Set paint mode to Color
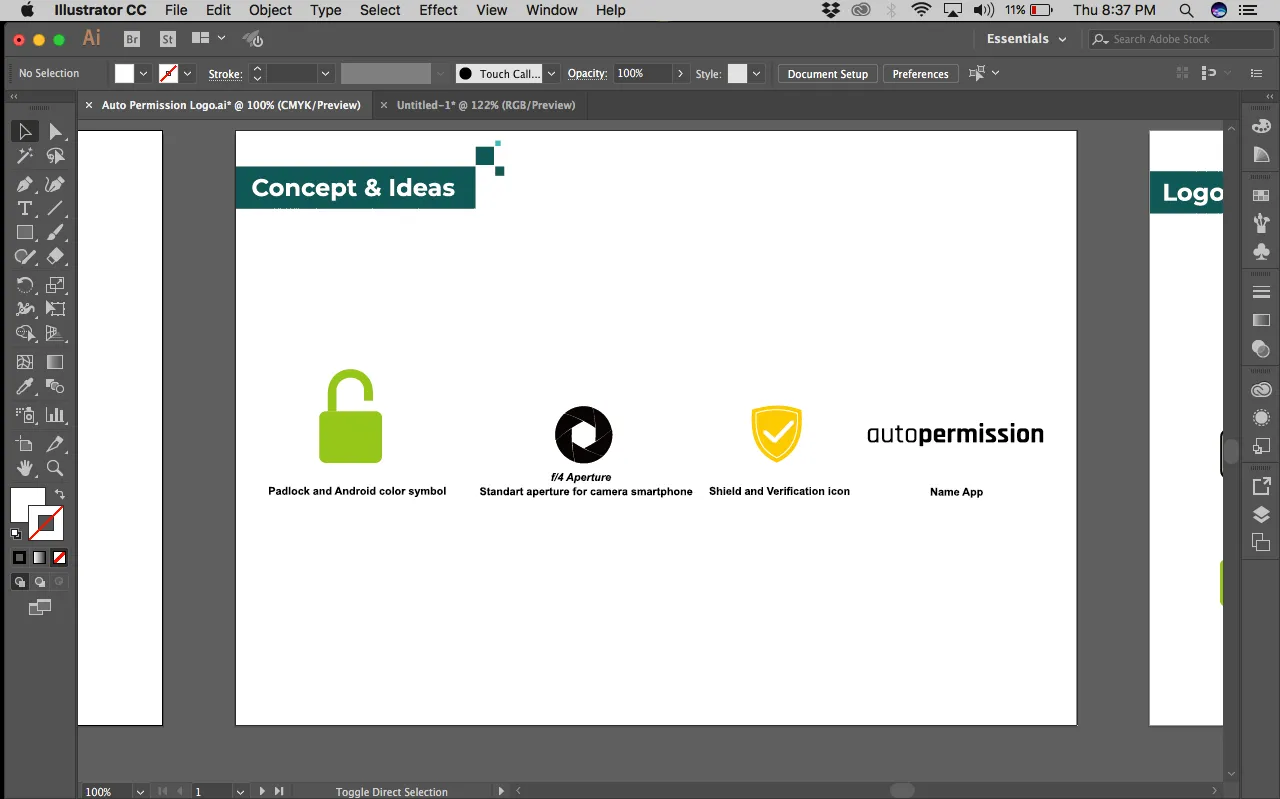 (19, 558)
